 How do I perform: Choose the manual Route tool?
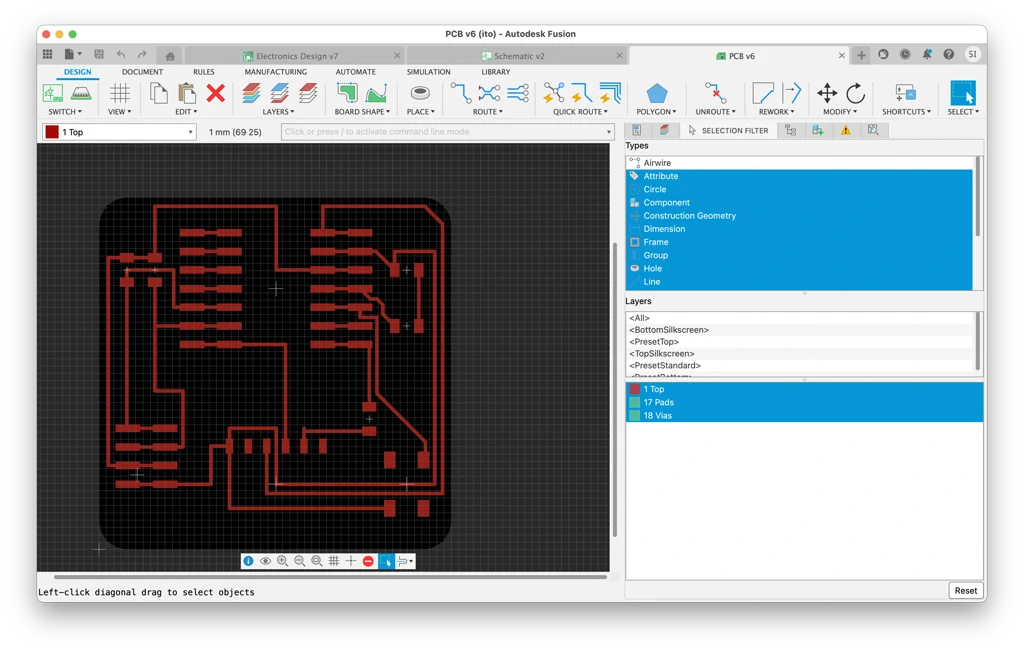pyautogui.click(x=460, y=93)
